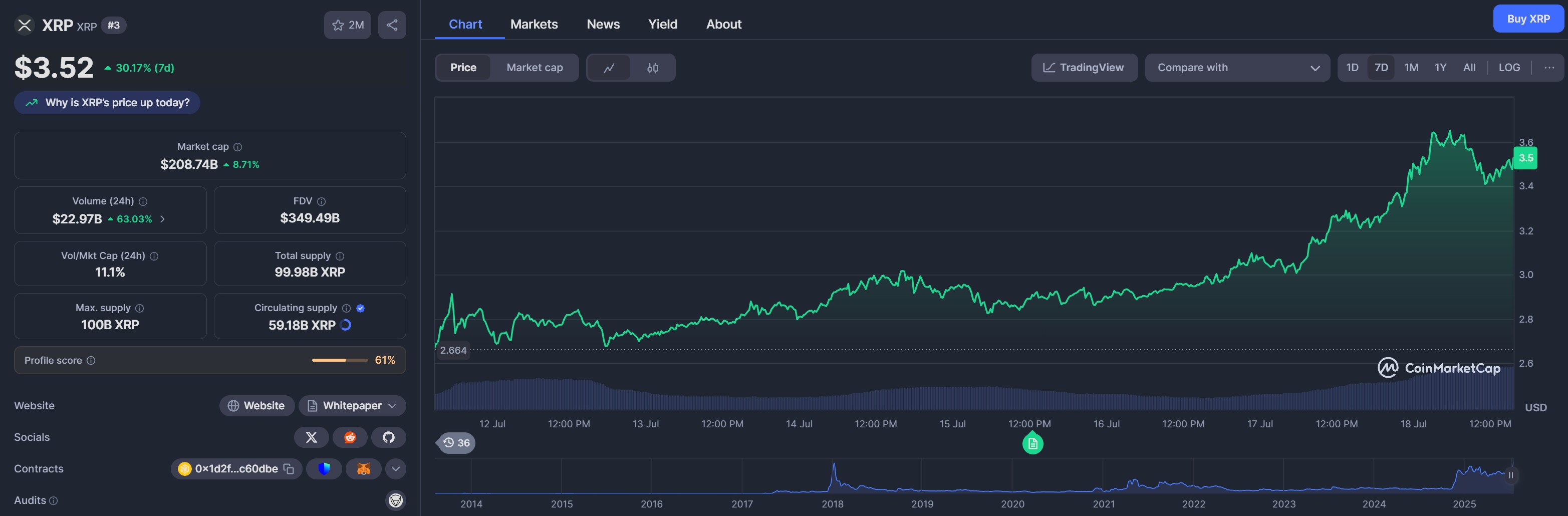Open the Chart tab
1568x516 pixels.
[x=465, y=25]
